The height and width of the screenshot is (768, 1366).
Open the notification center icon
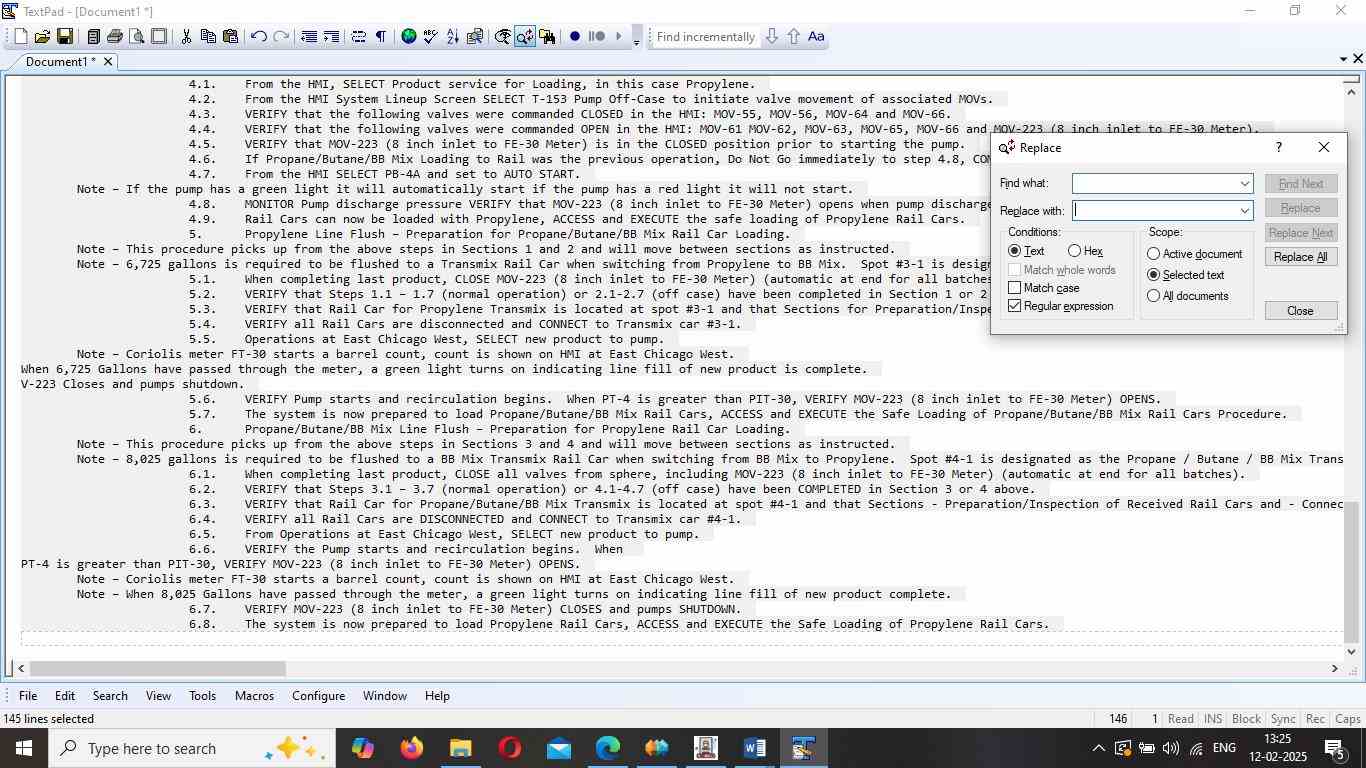pos(1335,748)
